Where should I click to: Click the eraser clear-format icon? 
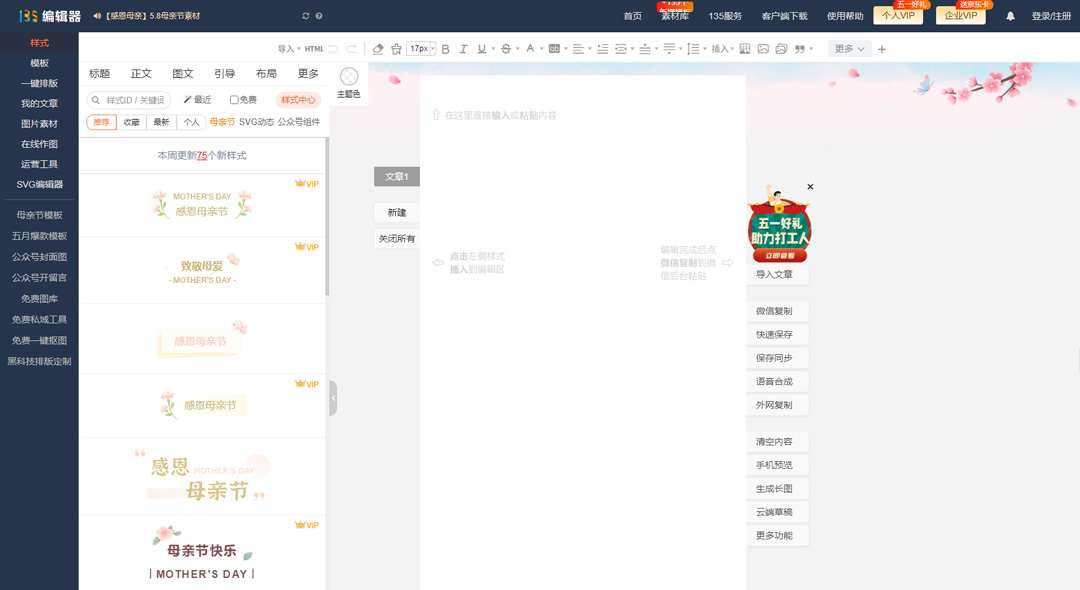point(378,49)
